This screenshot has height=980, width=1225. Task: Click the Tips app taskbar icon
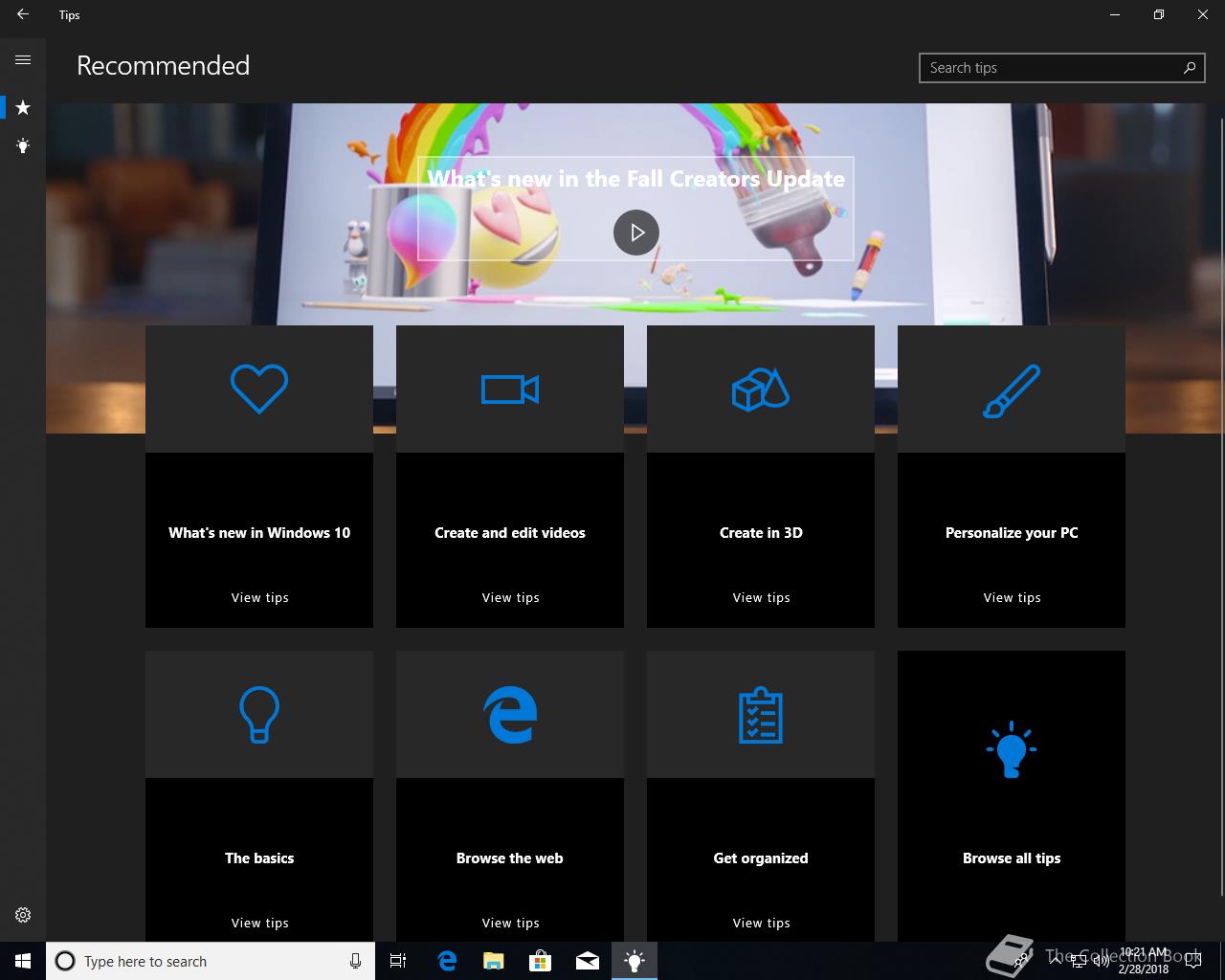click(635, 961)
